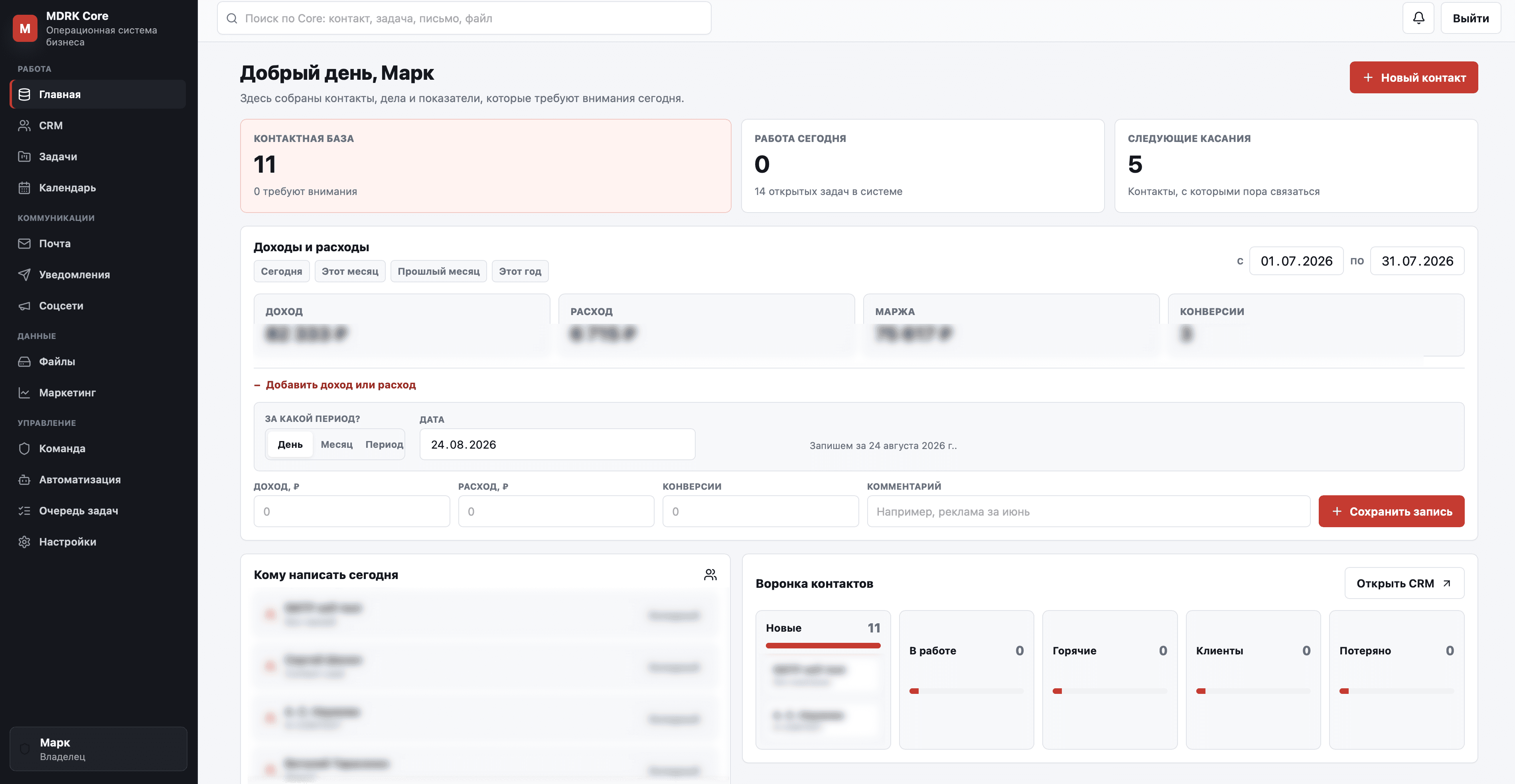Screen dimensions: 1515x784
Task: Filter by Сегодня preset
Action: click(x=281, y=271)
